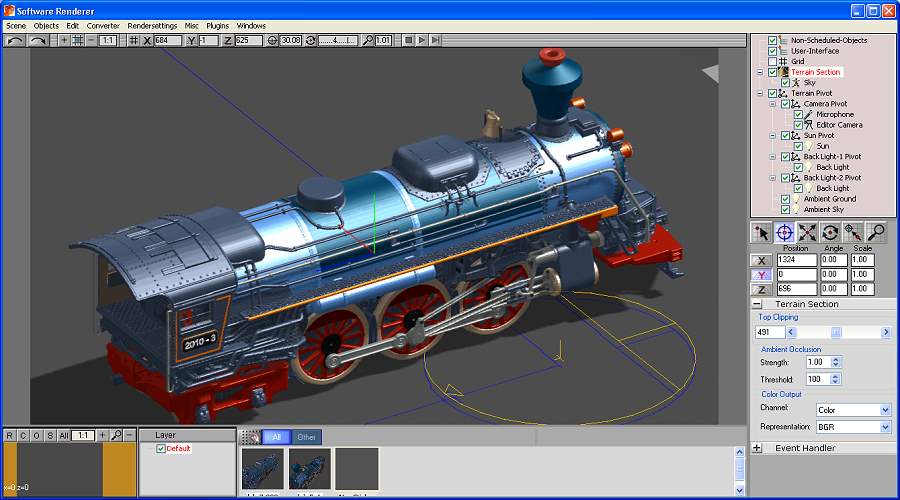Start playback with the play button
This screenshot has width=900, height=500.
[x=422, y=40]
